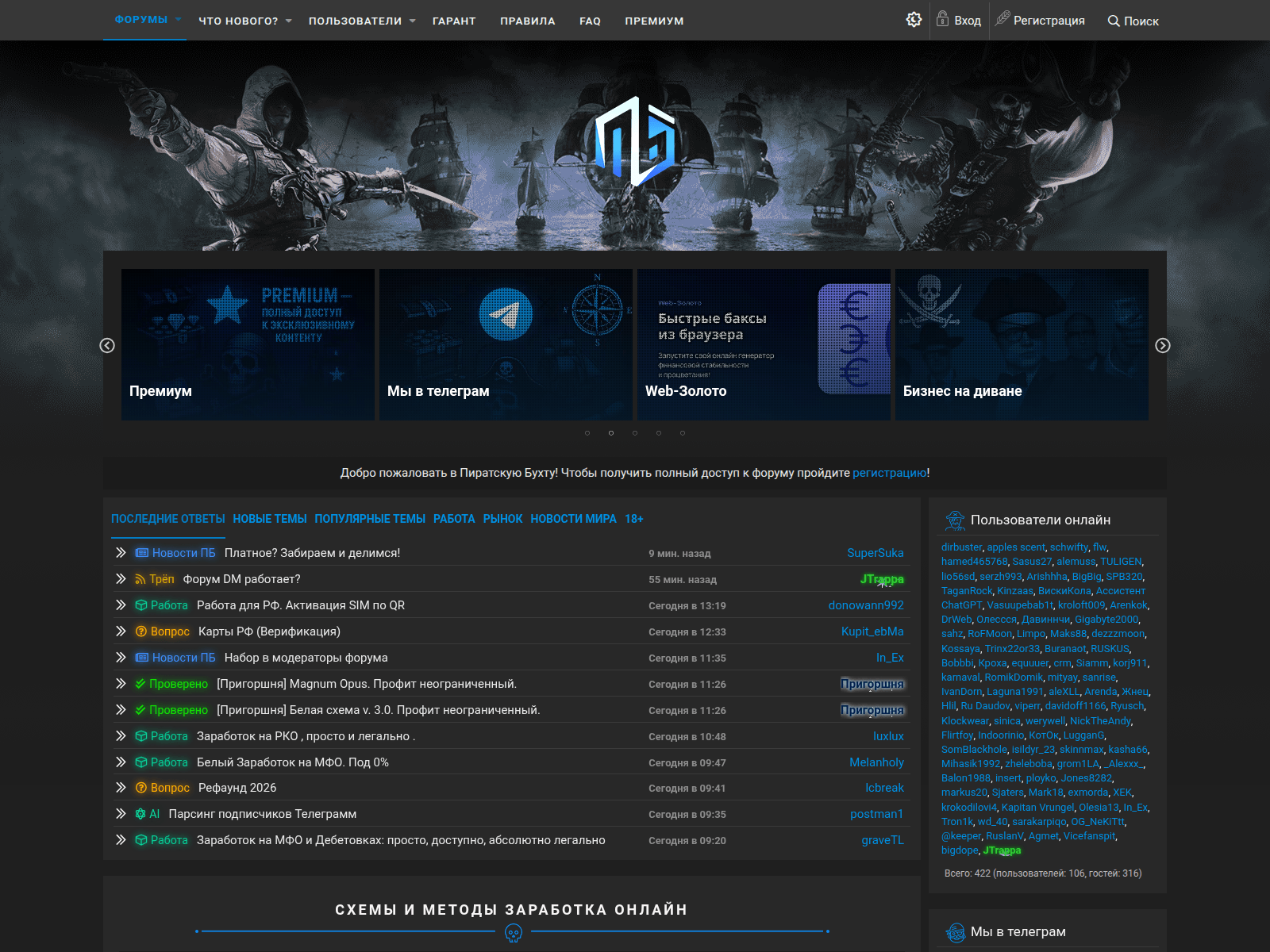Open the Премиум carousel card
The image size is (1270, 952).
[248, 344]
